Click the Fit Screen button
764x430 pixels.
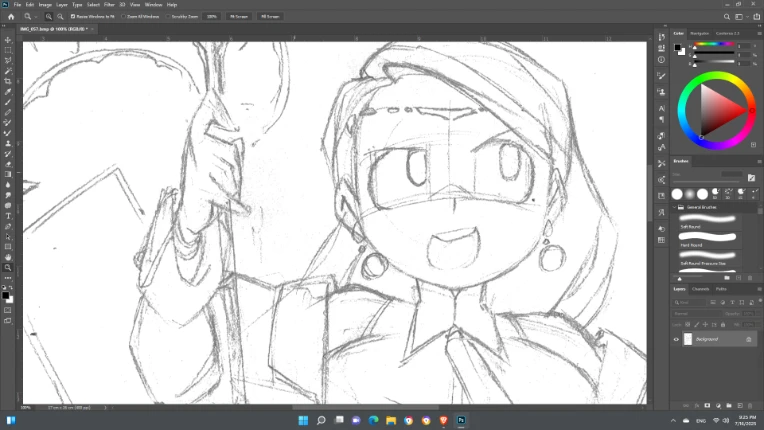tap(239, 17)
